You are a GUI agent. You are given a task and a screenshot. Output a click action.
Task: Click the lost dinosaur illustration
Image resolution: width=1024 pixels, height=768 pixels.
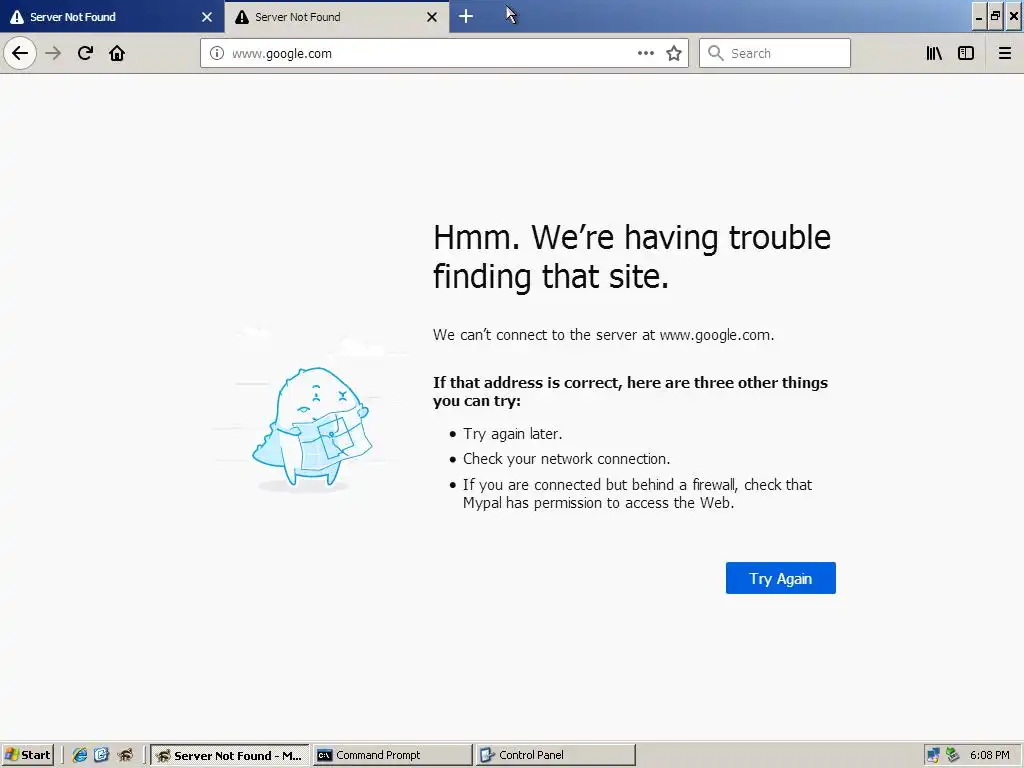312,428
